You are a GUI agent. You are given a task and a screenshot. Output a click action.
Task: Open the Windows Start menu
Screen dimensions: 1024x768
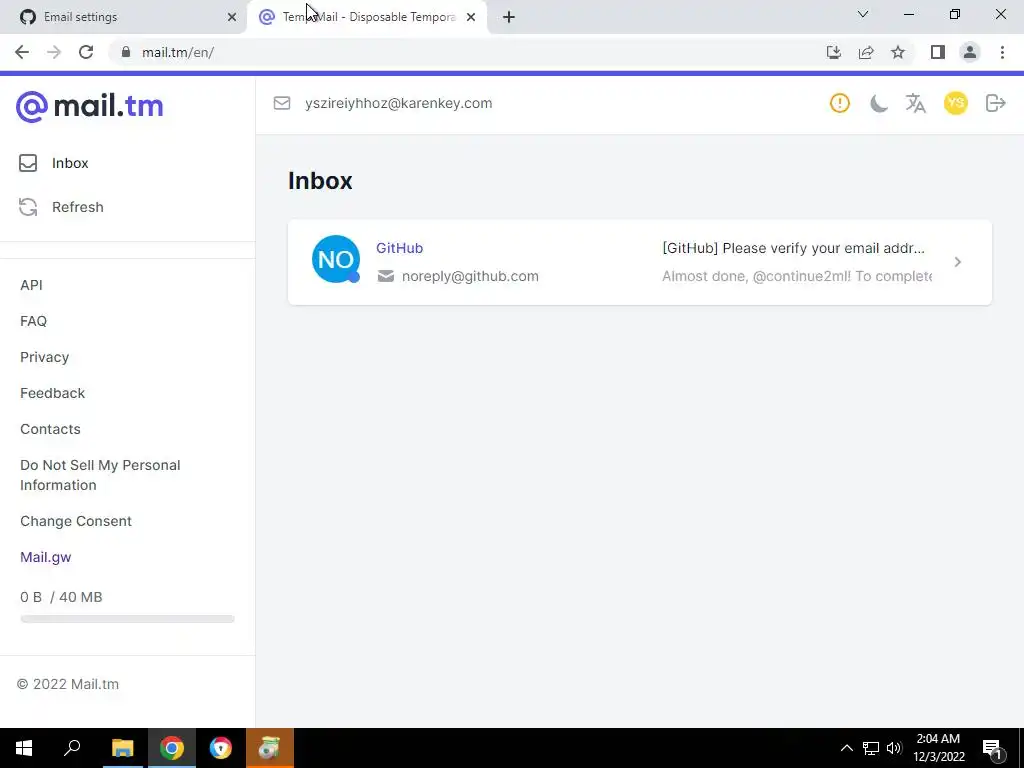pyautogui.click(x=24, y=748)
